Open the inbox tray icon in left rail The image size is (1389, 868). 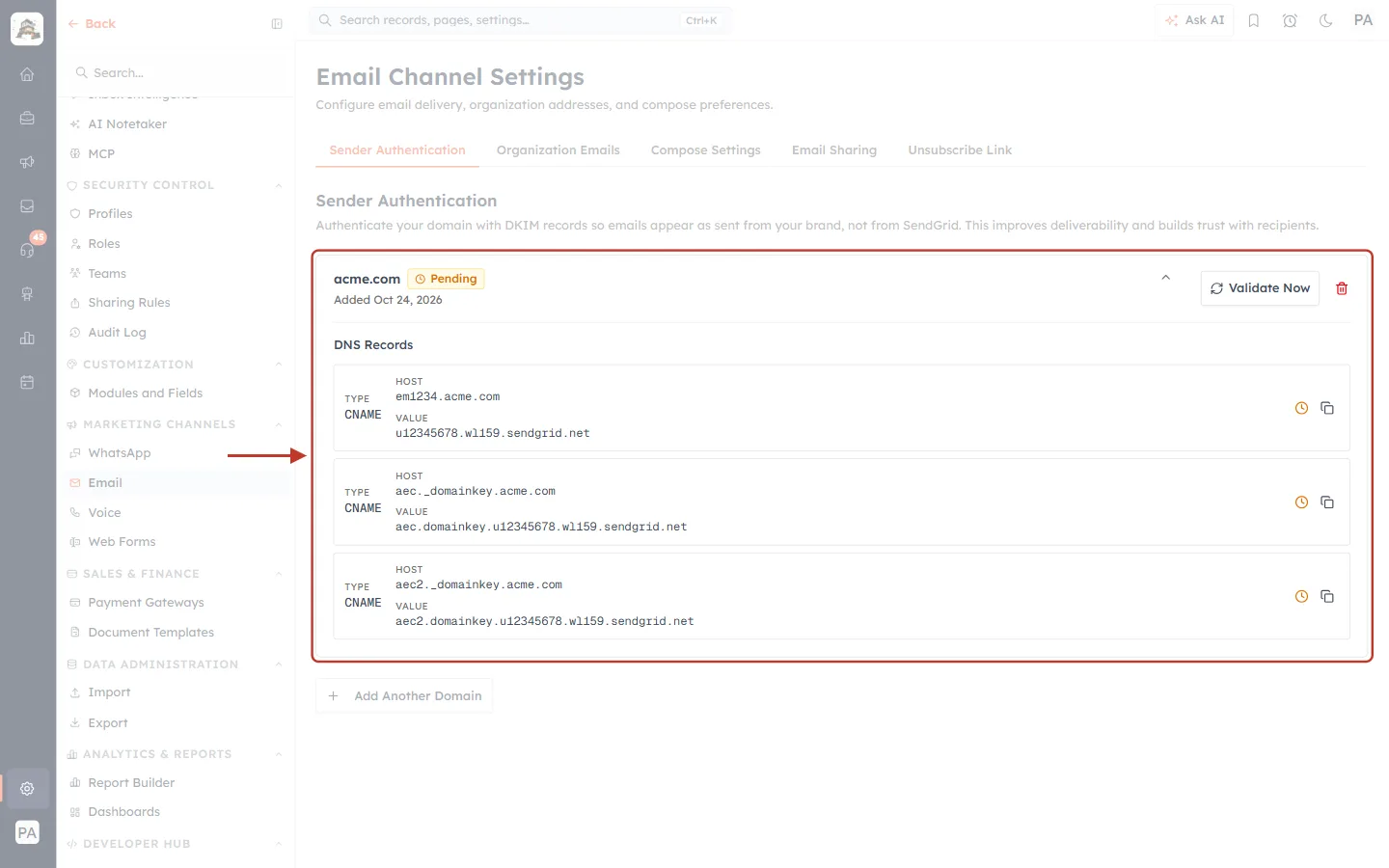27,206
